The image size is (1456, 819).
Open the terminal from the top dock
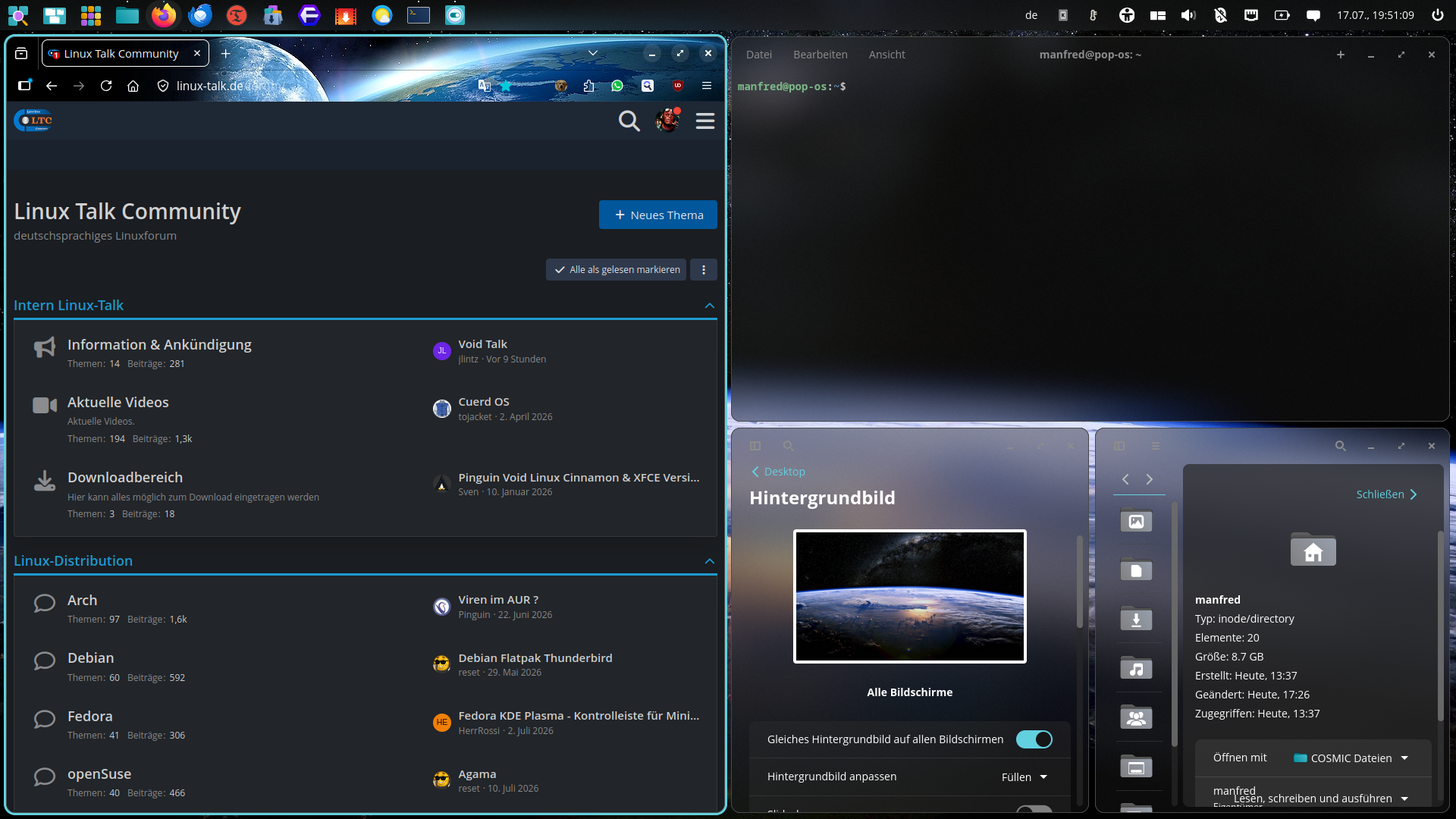click(x=419, y=15)
